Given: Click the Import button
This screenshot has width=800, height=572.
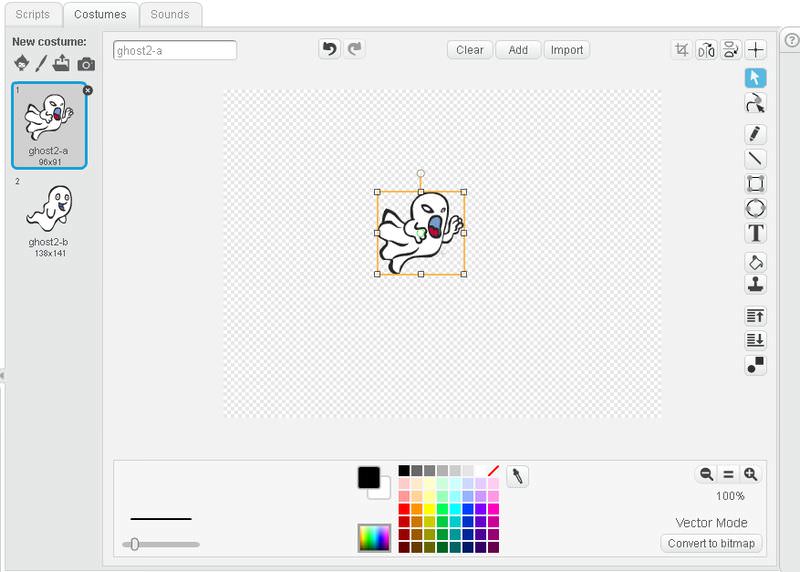Looking at the screenshot, I should 567,50.
